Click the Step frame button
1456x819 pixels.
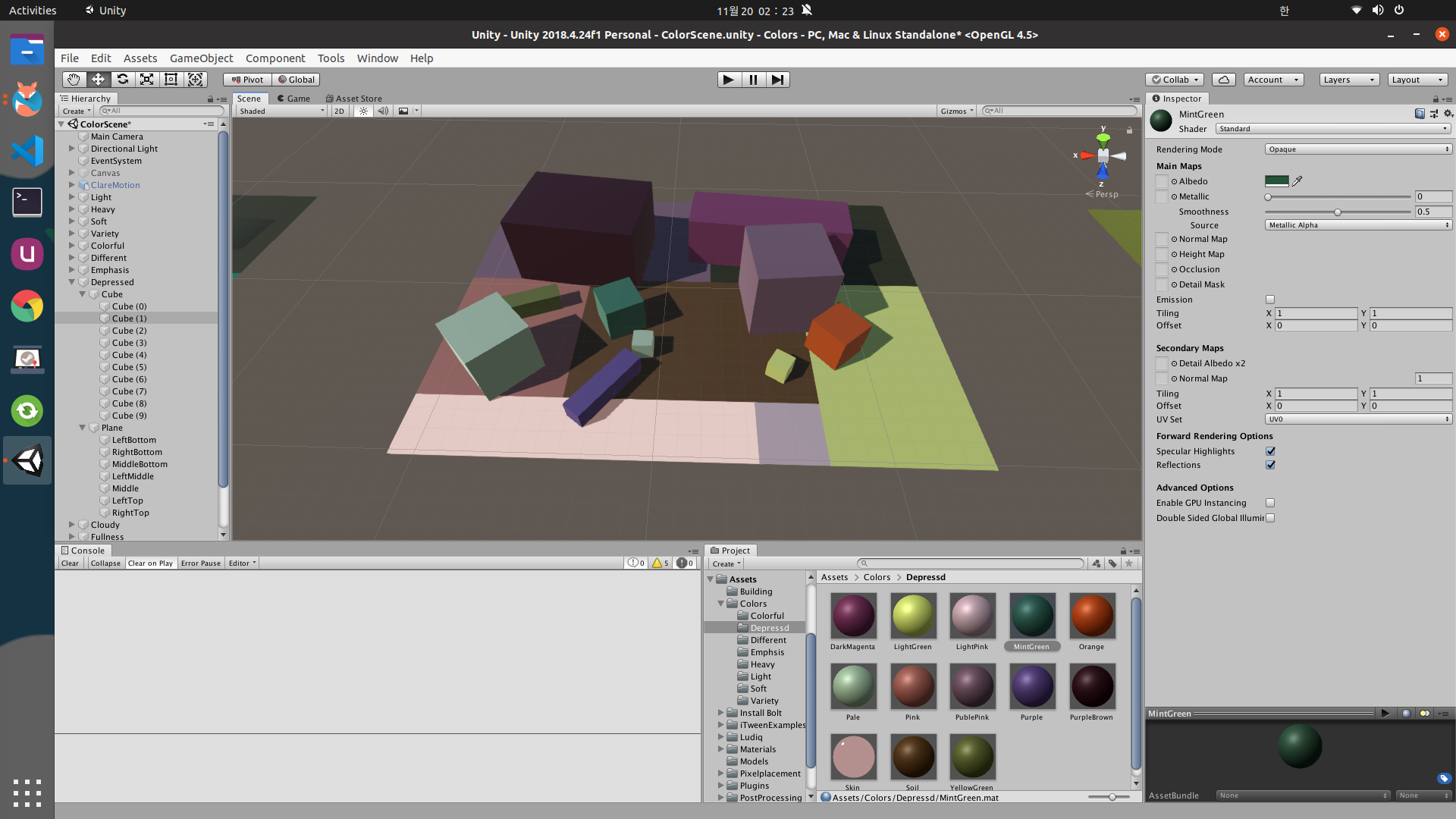click(778, 80)
